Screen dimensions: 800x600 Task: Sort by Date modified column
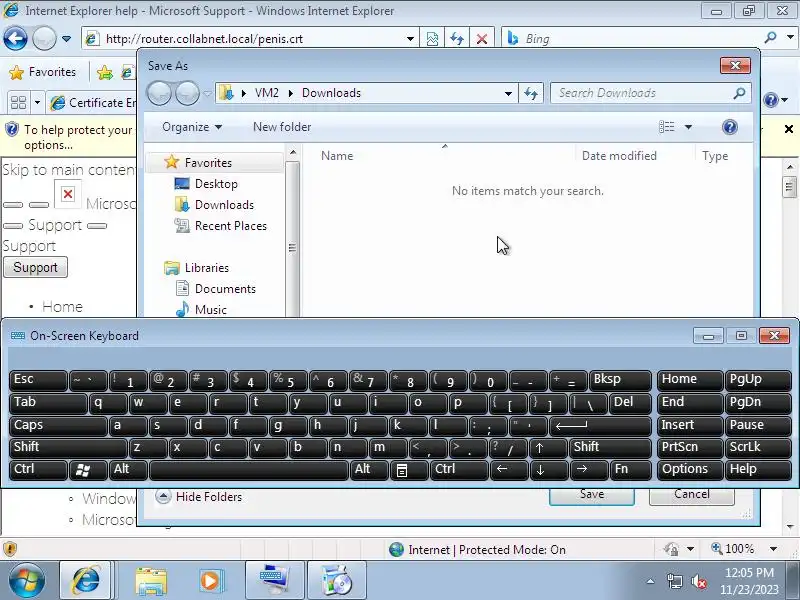point(619,156)
